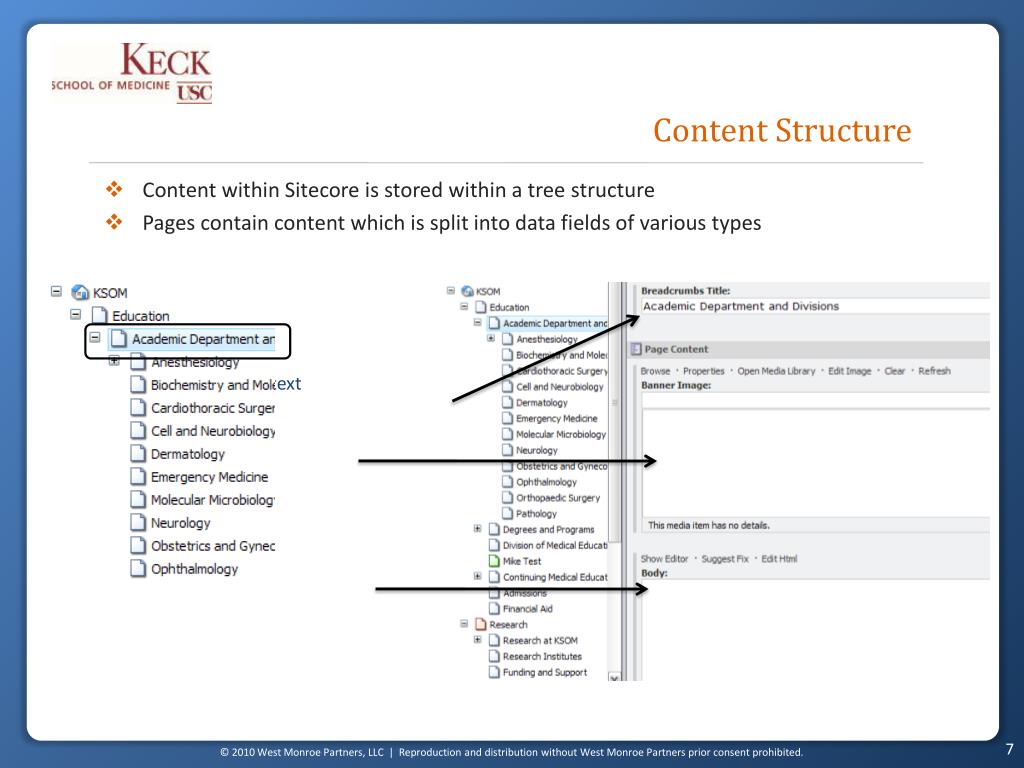Select Emergency Medicine in the left tree
The image size is (1024, 768).
click(x=210, y=477)
